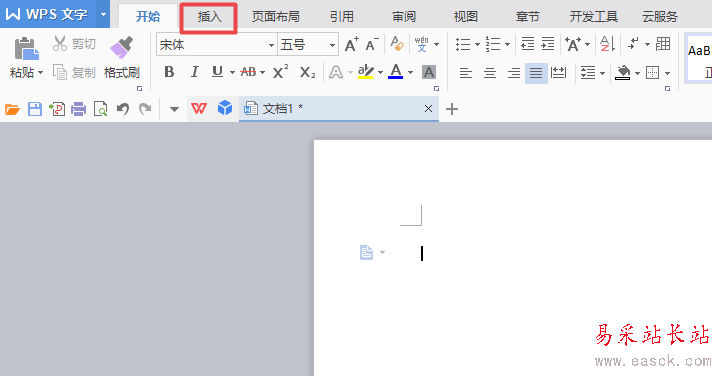The width and height of the screenshot is (712, 376).
Task: Click the increase indent icon
Action: [x=548, y=44]
